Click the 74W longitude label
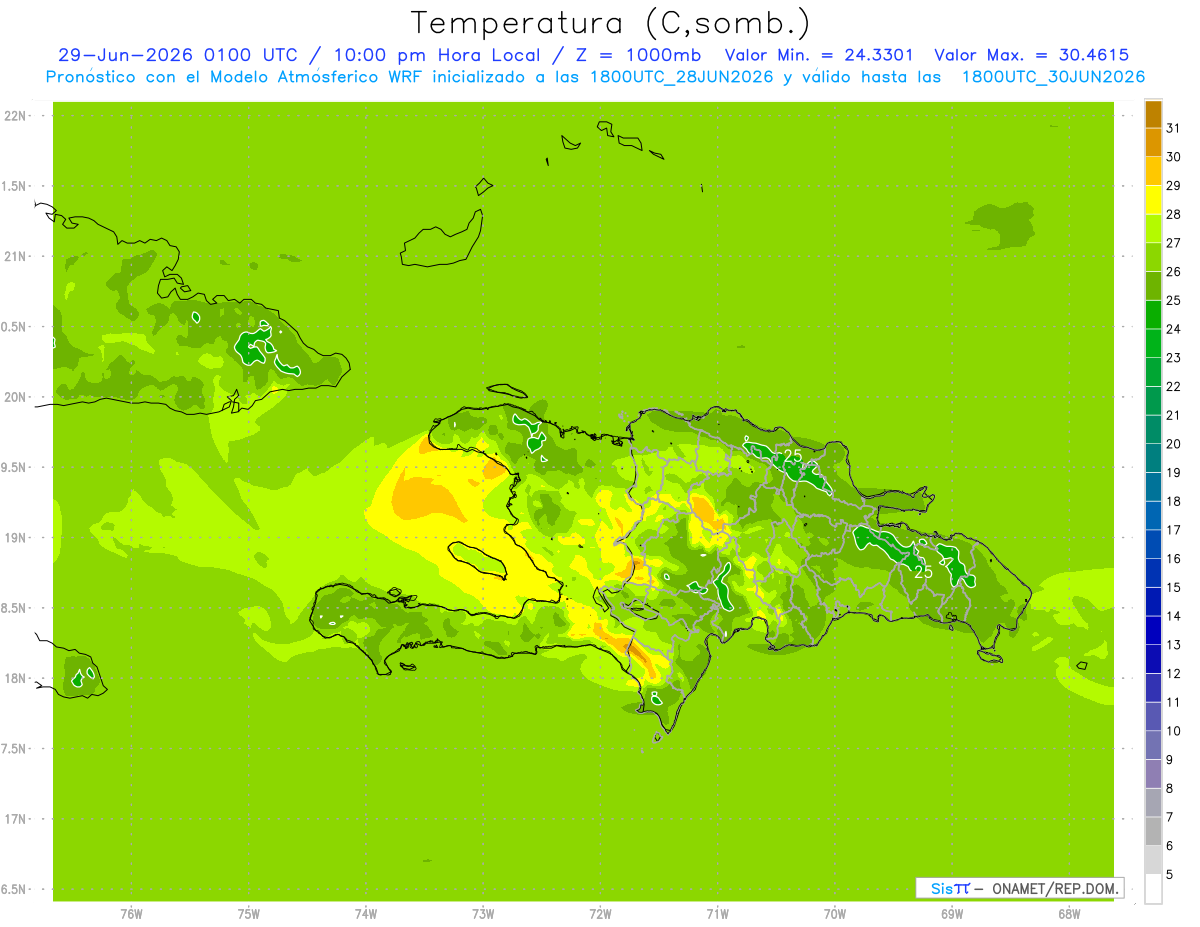Image resolution: width=1200 pixels, height=927 pixels. (x=366, y=914)
